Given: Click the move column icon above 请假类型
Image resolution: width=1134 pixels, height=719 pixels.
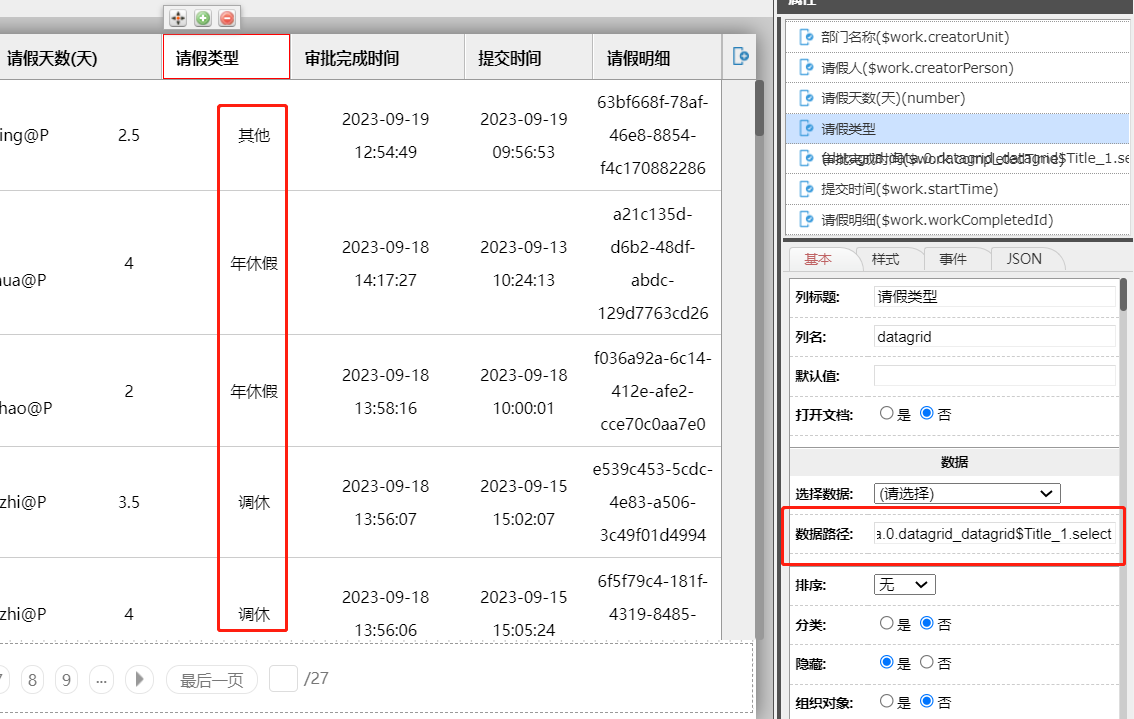Looking at the screenshot, I should 178,18.
